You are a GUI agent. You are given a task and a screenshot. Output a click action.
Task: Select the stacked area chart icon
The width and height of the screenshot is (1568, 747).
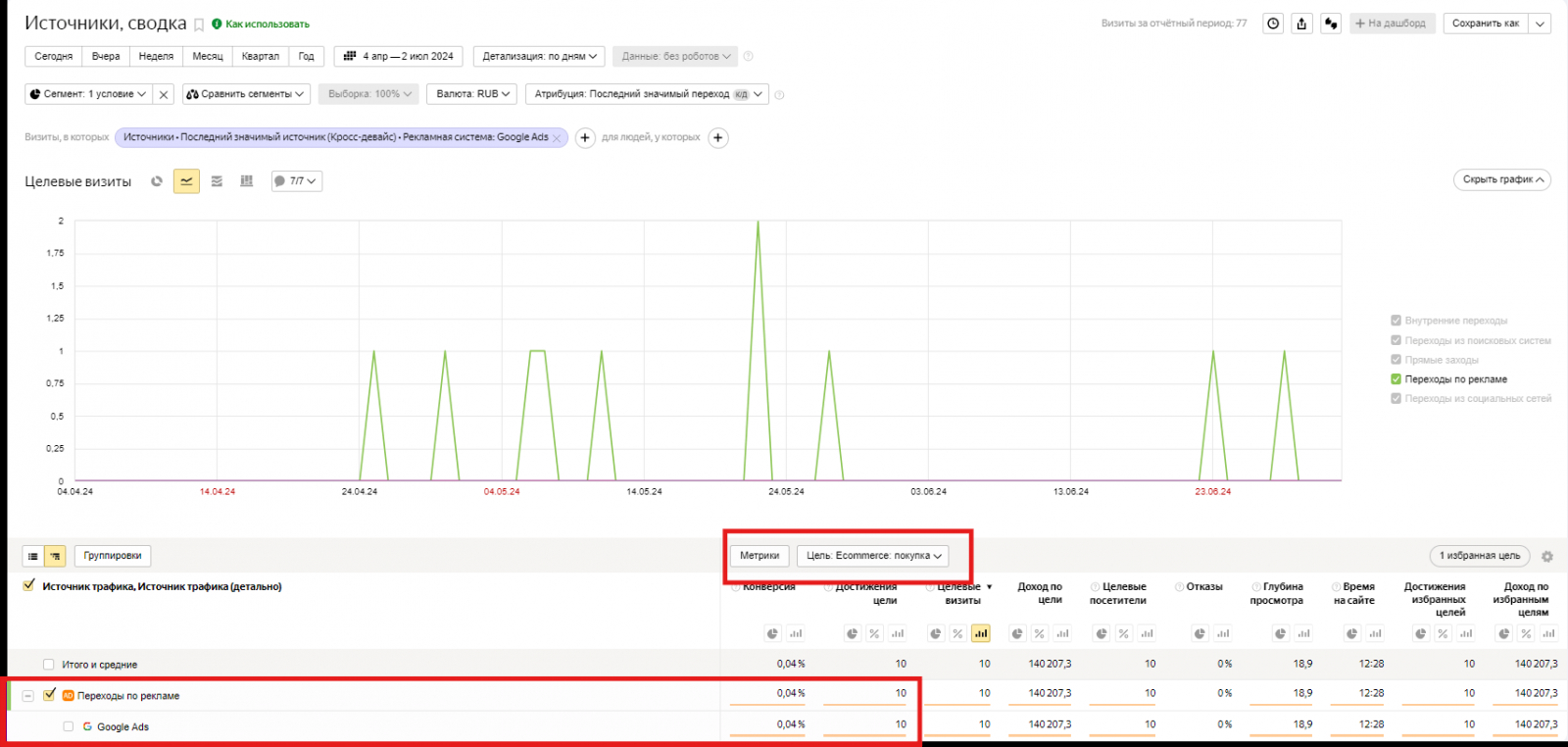217,181
